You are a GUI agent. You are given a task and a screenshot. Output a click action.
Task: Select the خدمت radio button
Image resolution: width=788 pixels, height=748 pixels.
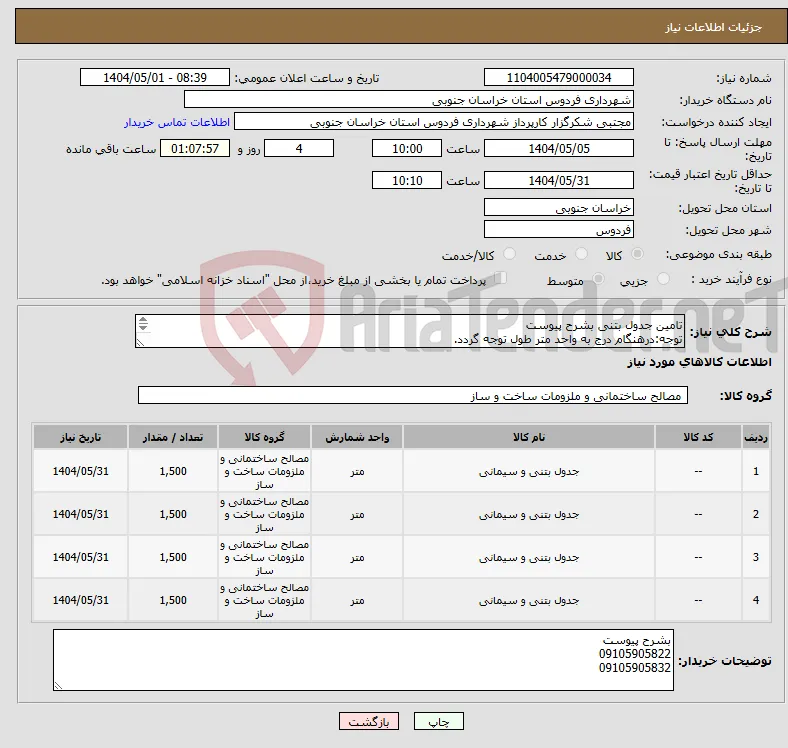(x=581, y=254)
